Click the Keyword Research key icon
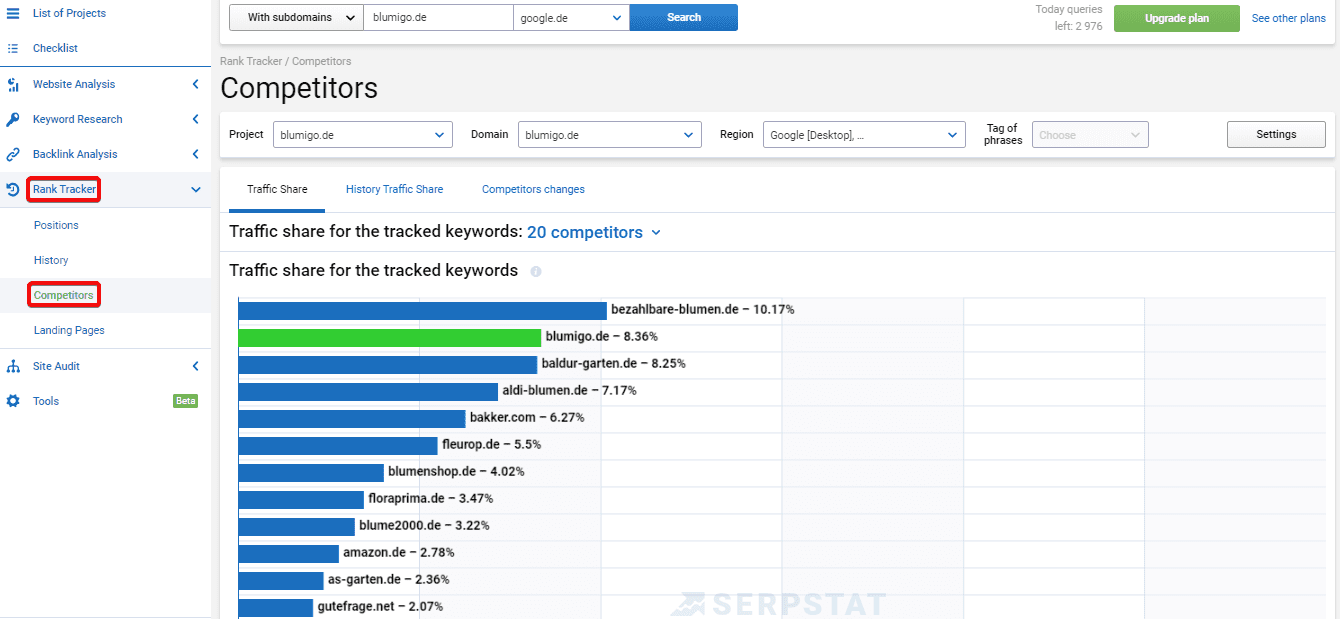The width and height of the screenshot is (1340, 619). (13, 120)
